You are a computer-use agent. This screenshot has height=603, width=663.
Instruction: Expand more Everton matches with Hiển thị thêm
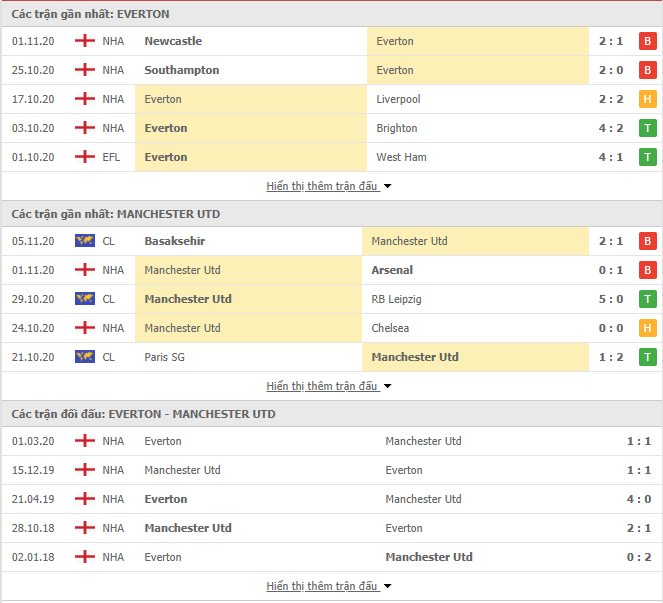point(328,186)
